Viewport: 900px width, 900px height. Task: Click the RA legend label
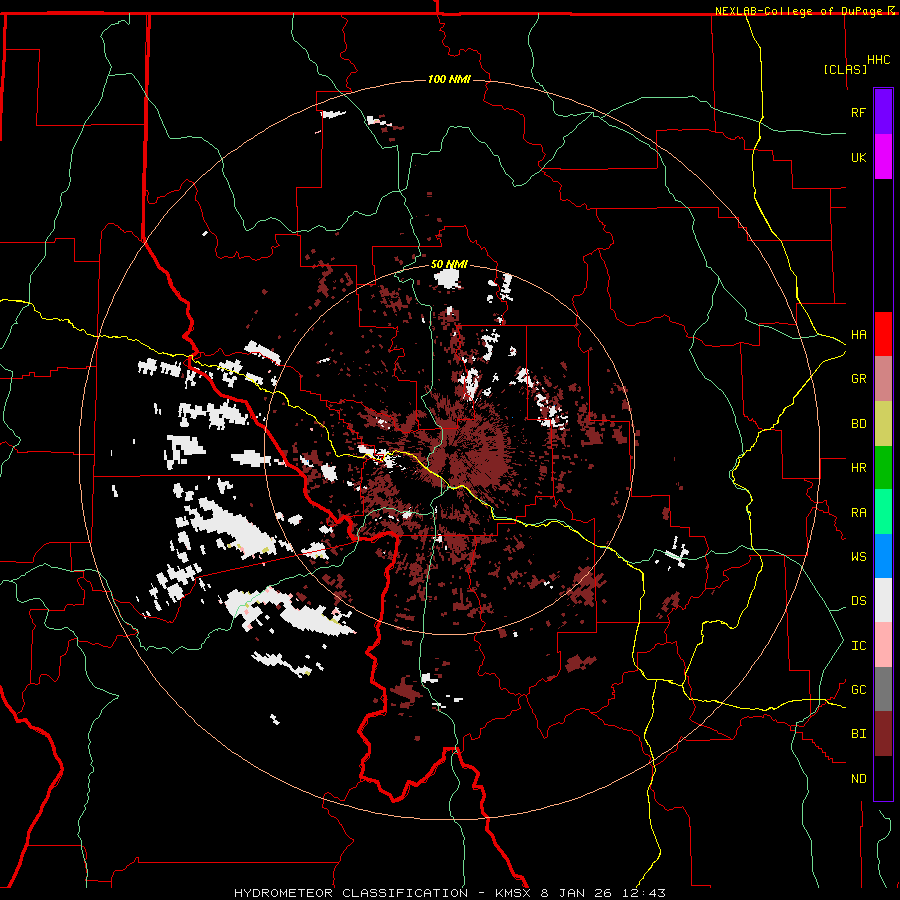(858, 512)
